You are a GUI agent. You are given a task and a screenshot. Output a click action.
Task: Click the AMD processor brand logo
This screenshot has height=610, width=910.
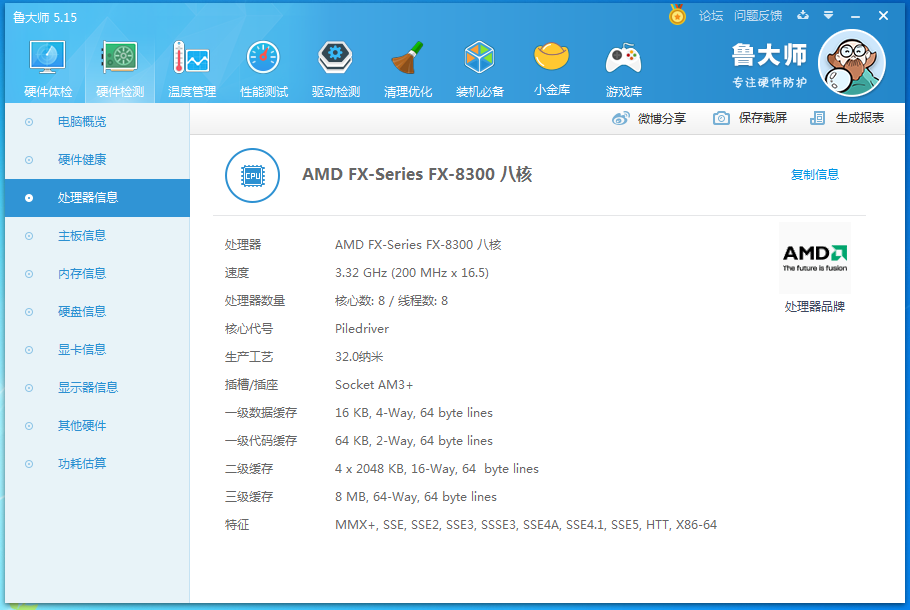coord(815,258)
